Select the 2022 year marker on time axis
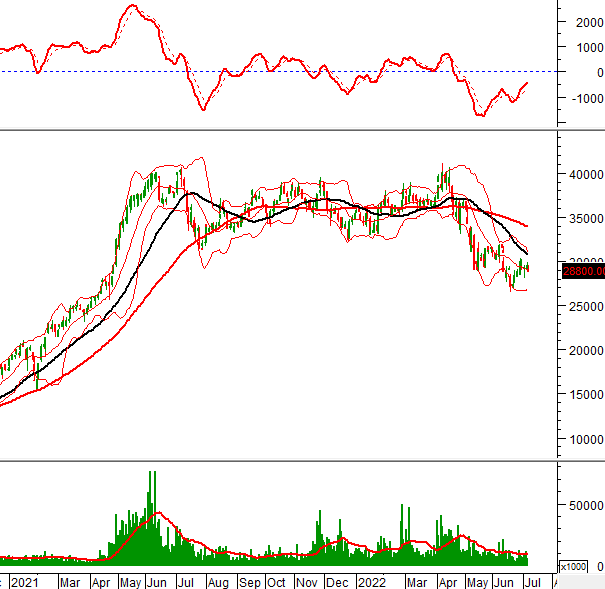 tap(372, 581)
